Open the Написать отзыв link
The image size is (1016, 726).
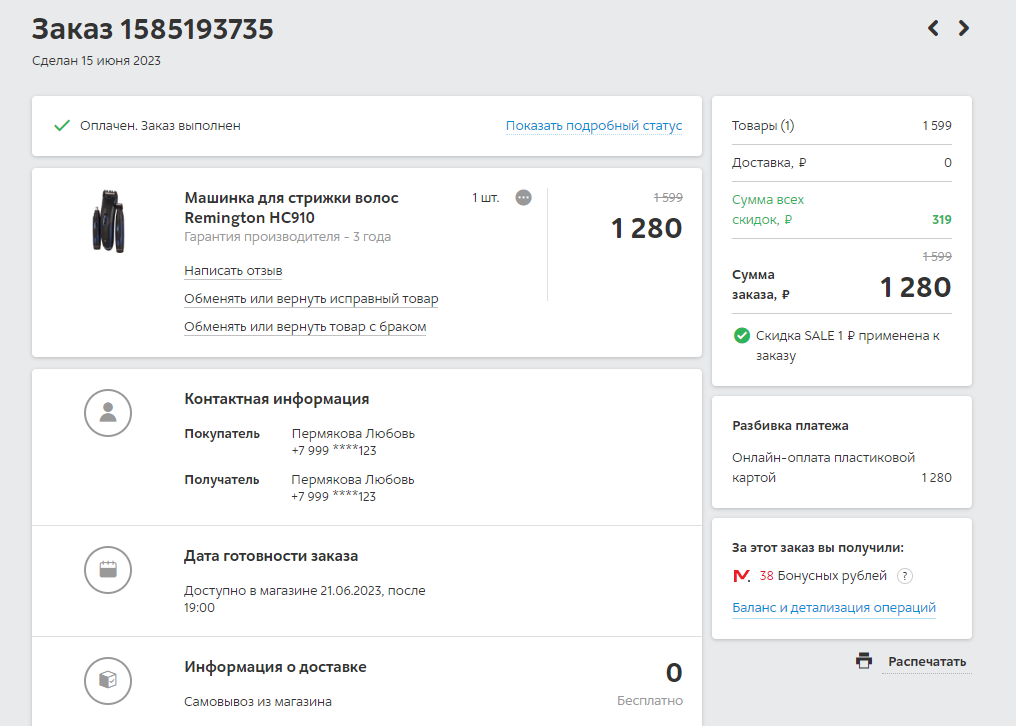[233, 271]
